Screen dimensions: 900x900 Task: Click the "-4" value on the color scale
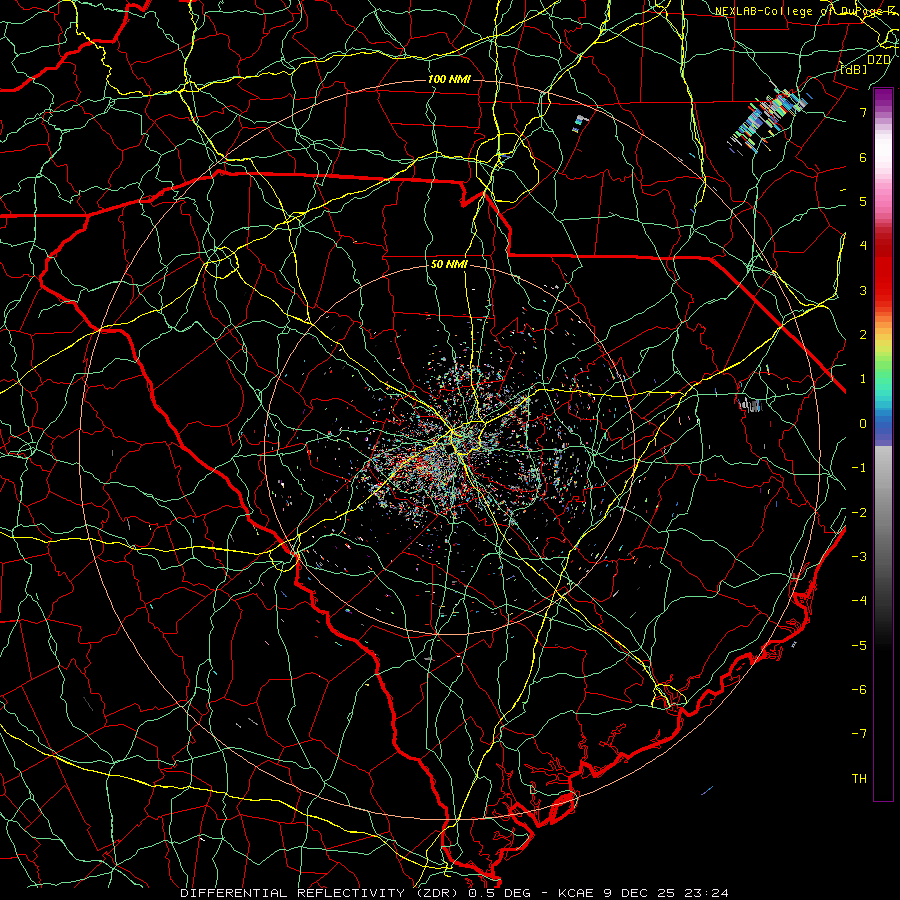click(x=859, y=600)
